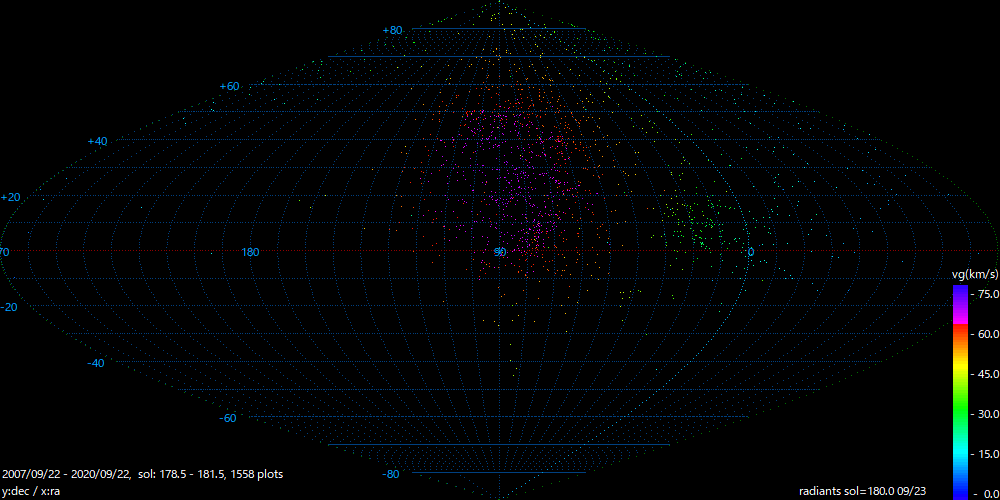Click the 15.0 velocity scale label
The image size is (1000, 500).
pos(986,454)
